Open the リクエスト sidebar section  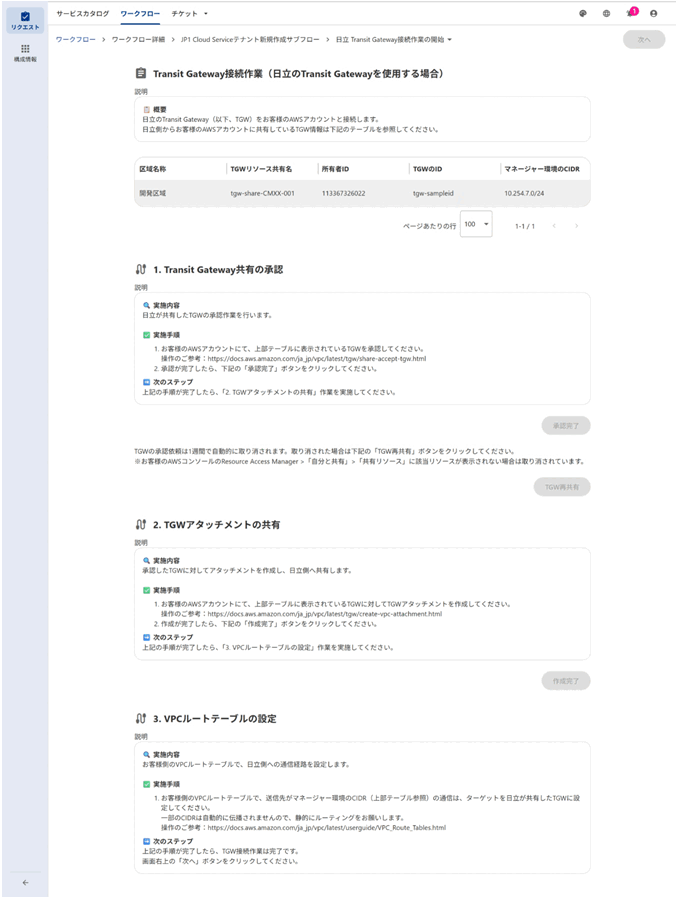coord(25,21)
